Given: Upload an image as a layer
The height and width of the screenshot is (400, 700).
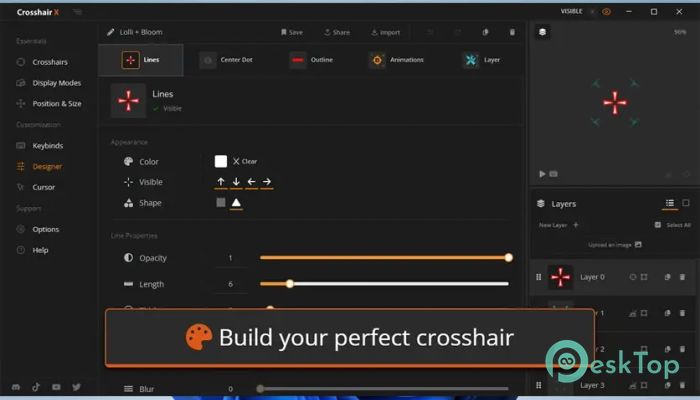Looking at the screenshot, I should 615,245.
